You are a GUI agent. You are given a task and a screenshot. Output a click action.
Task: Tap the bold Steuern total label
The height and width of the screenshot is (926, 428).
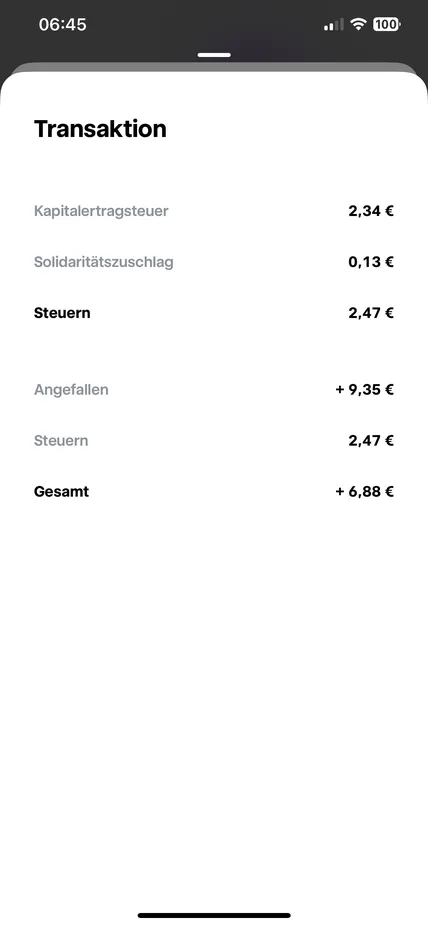(x=62, y=313)
